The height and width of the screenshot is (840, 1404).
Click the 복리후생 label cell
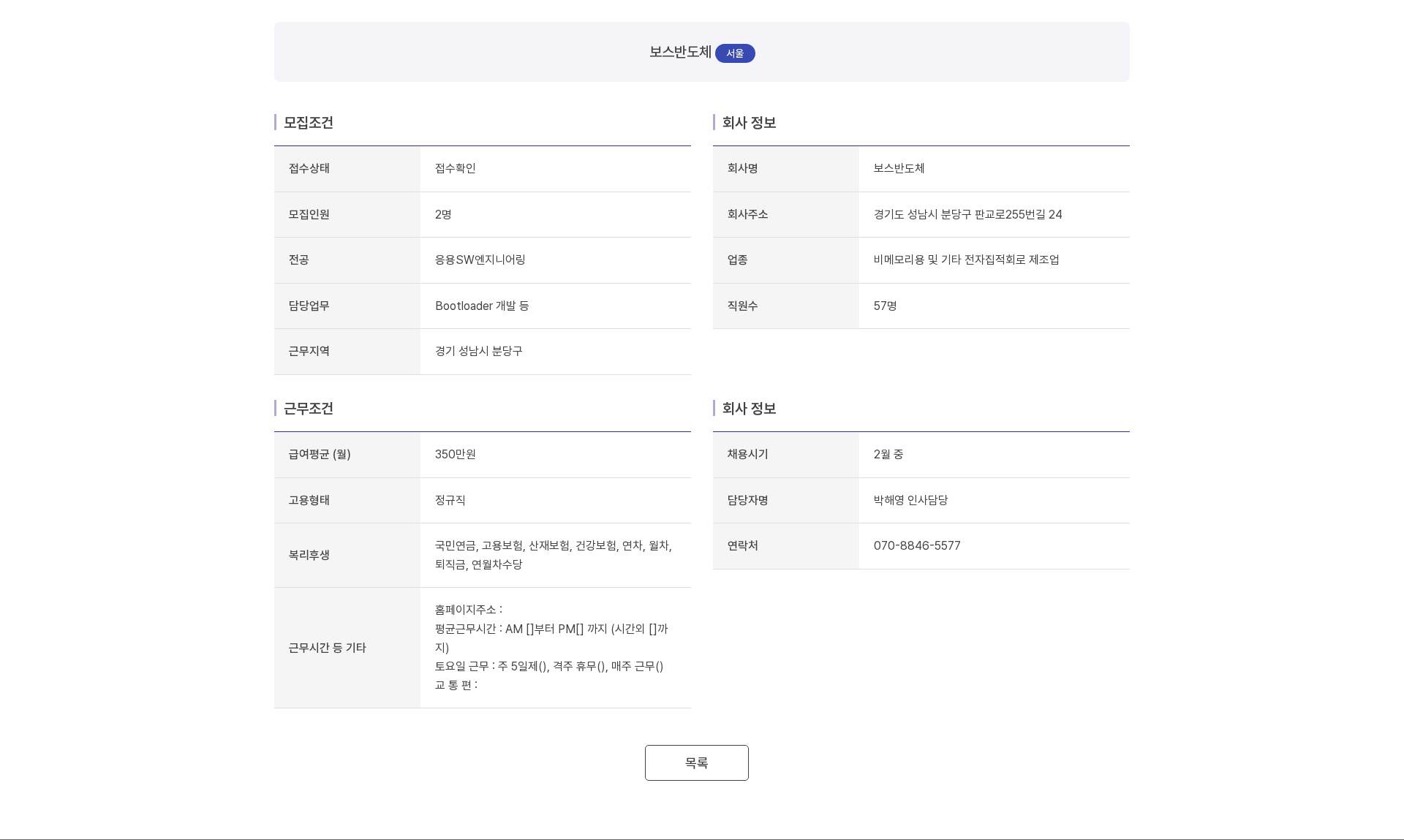(x=347, y=555)
